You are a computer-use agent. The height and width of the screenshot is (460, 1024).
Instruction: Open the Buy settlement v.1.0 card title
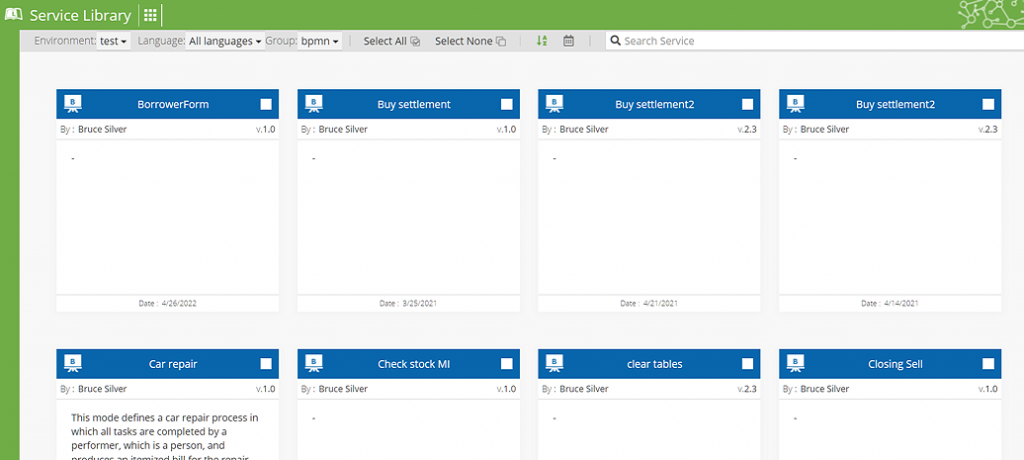pos(414,104)
